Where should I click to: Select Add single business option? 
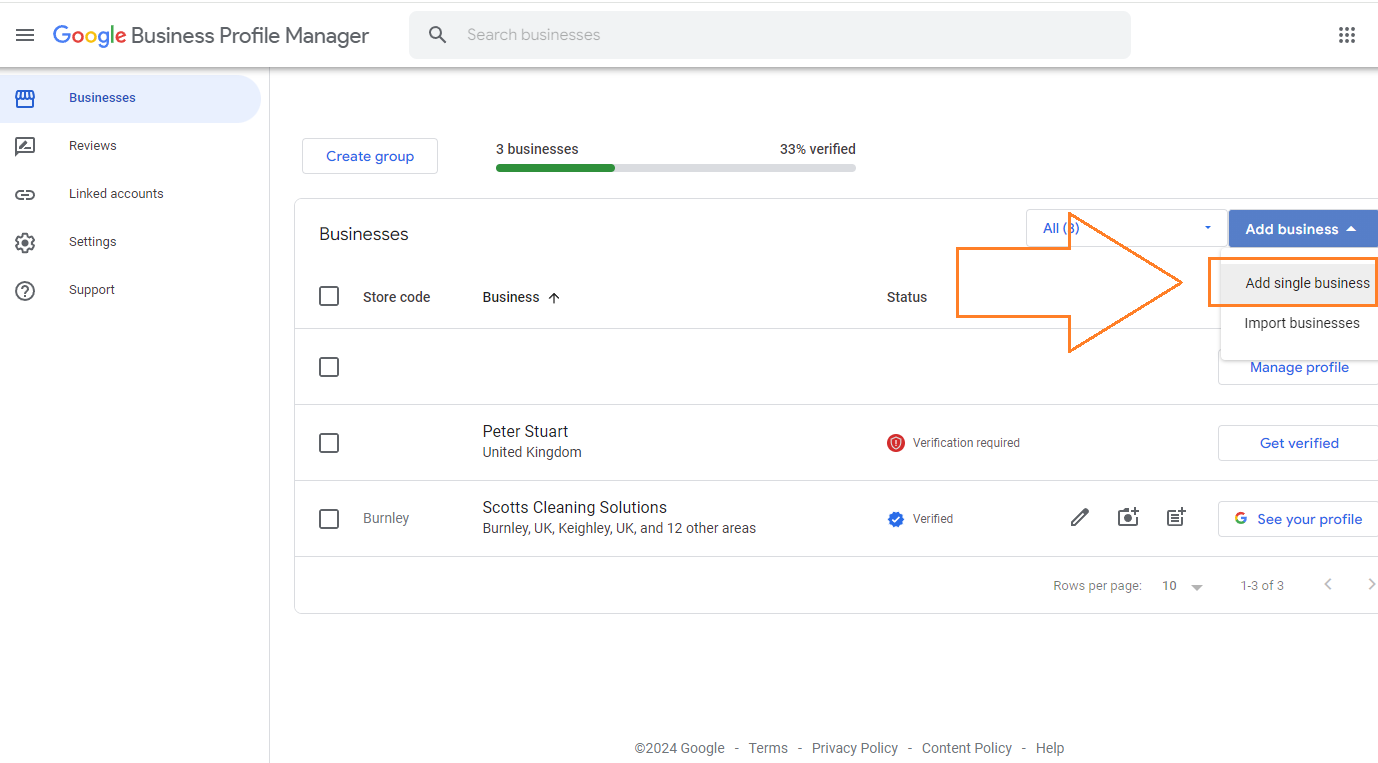pyautogui.click(x=1299, y=283)
